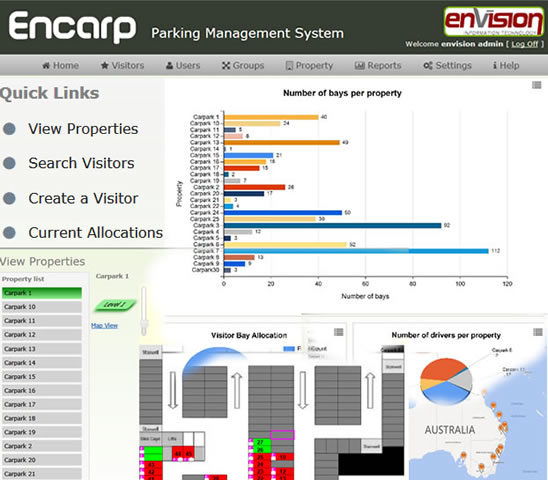Click the Visitor Bay Allocation blue legend swatch

coord(289,349)
